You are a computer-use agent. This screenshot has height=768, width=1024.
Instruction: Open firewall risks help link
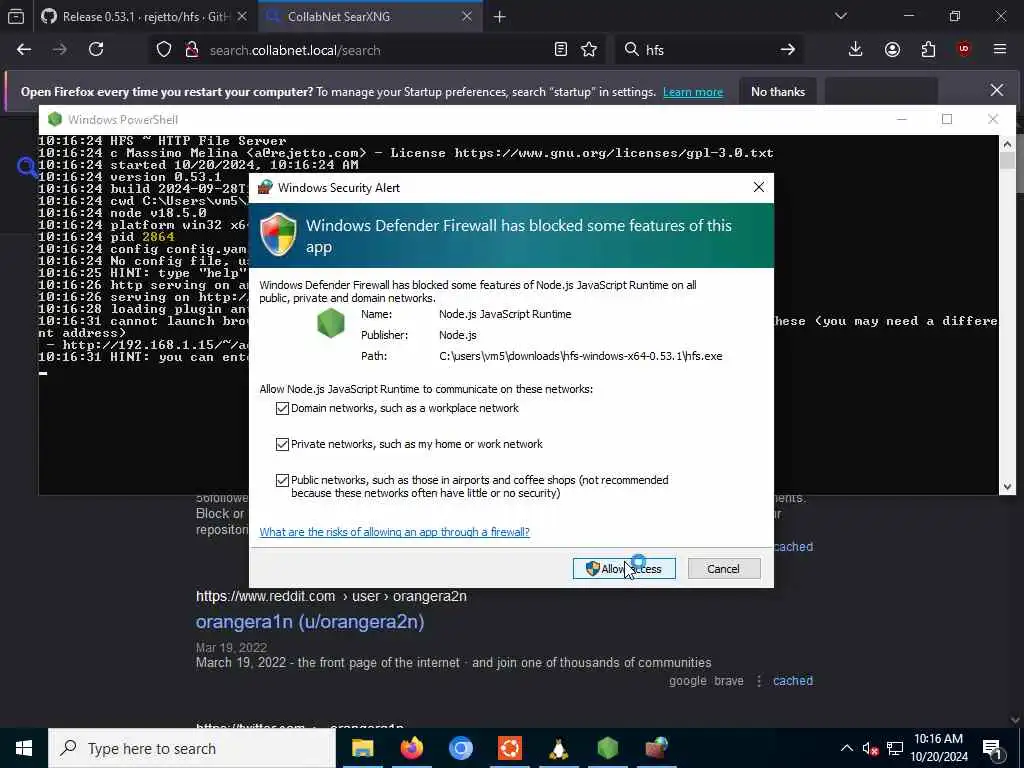tap(394, 532)
